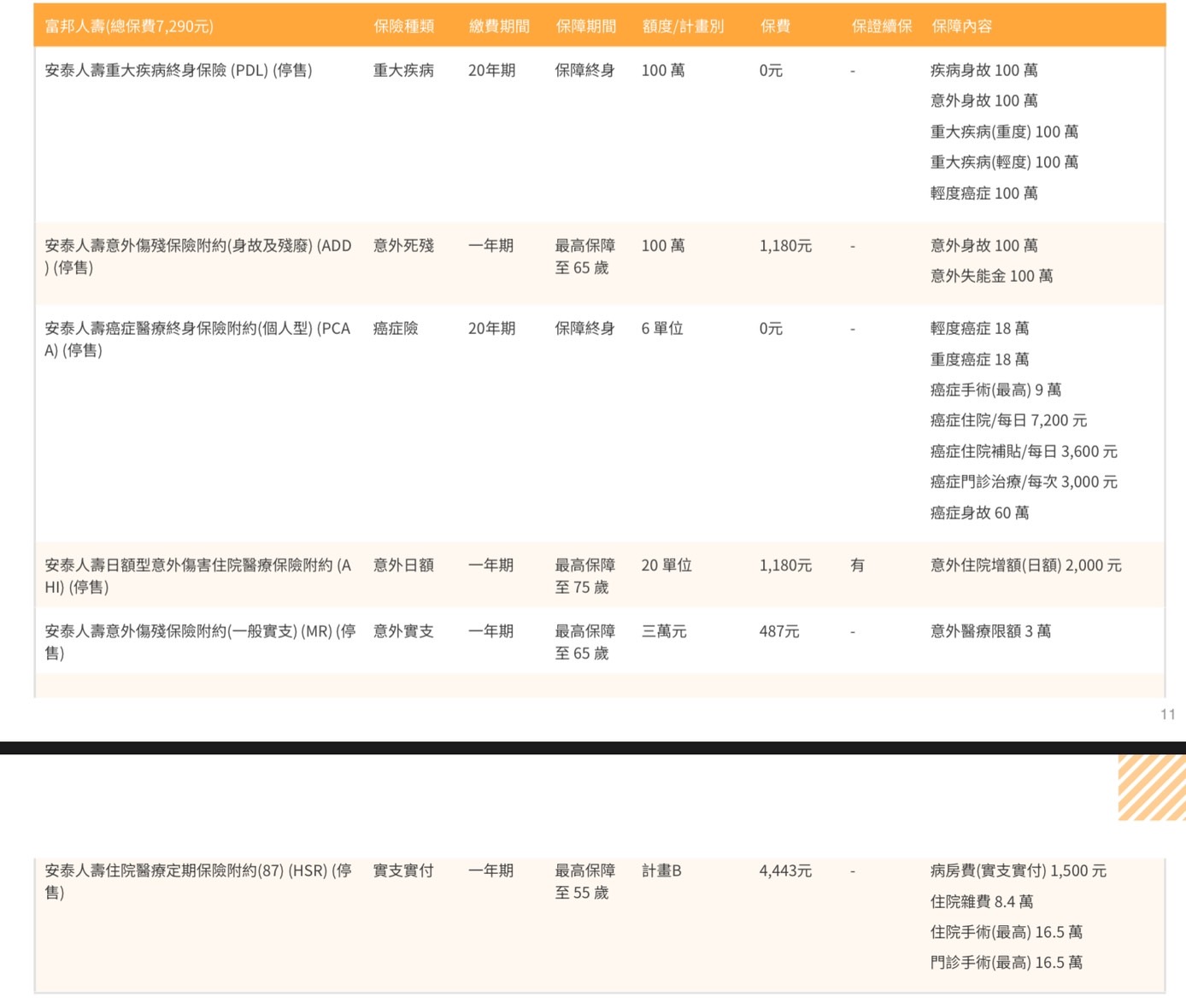The image size is (1186, 1008).
Task: Click 疾病身故 100 萬 coverage line
Action: (x=984, y=71)
